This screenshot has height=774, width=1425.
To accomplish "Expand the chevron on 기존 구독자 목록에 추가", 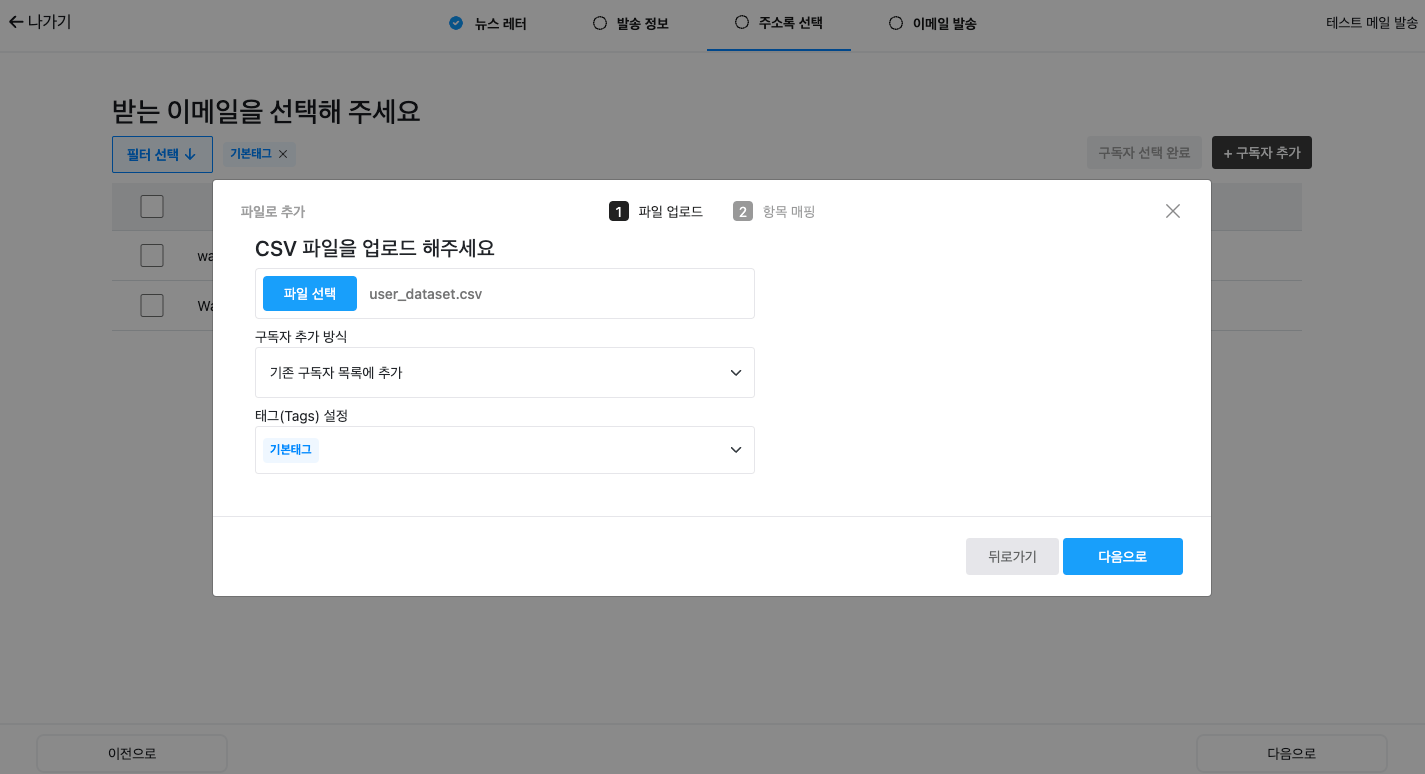I will 736,372.
